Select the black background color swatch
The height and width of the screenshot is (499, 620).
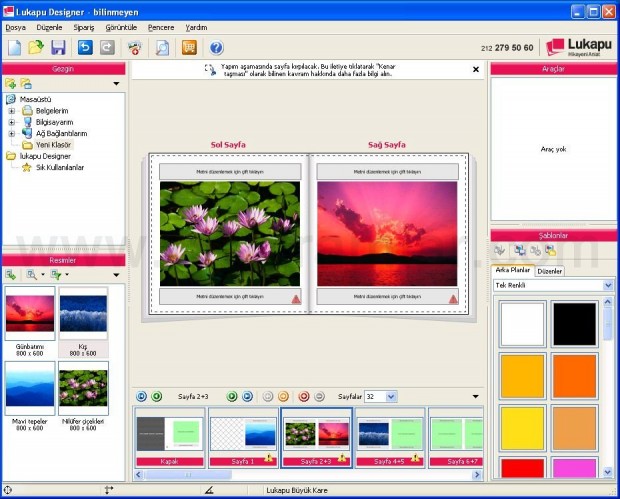pos(574,324)
